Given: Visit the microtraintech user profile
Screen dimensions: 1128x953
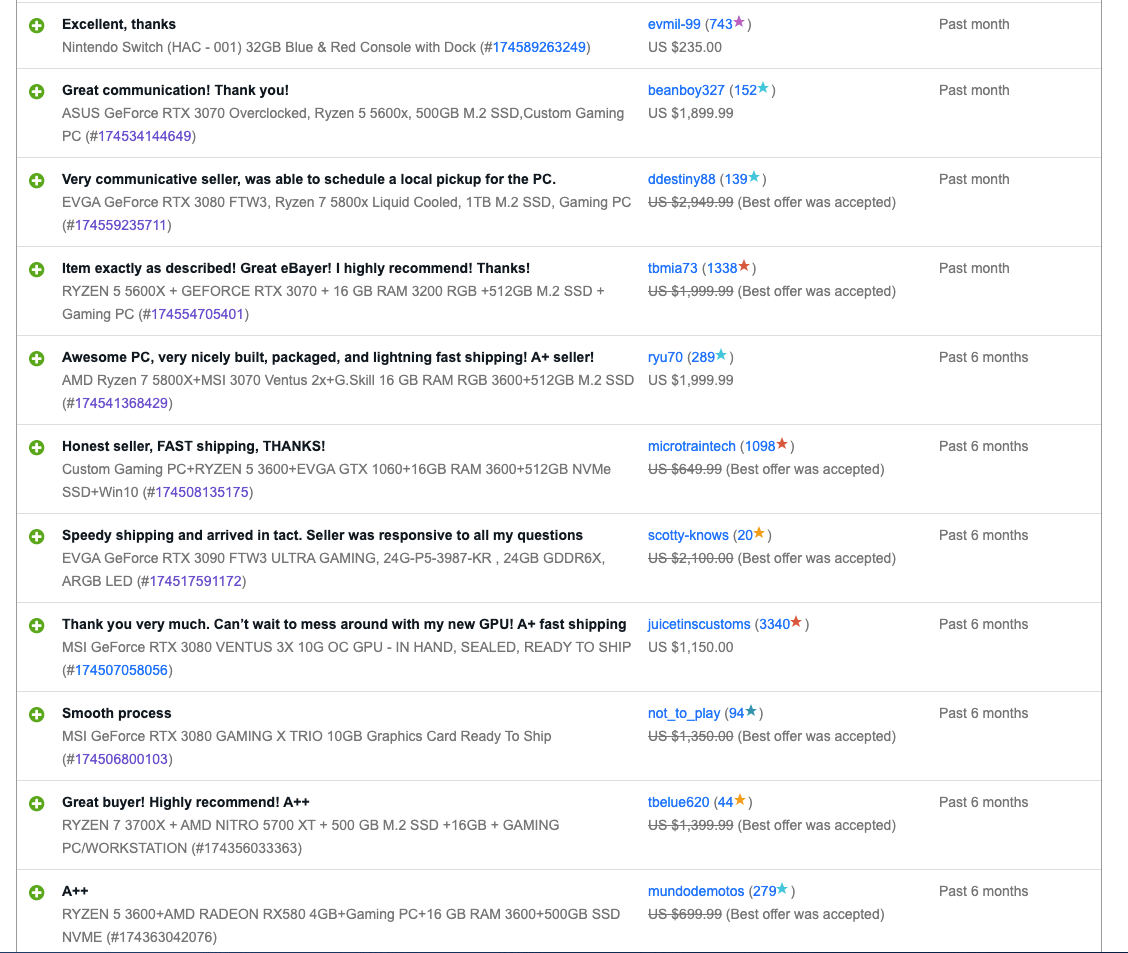Looking at the screenshot, I should 691,446.
